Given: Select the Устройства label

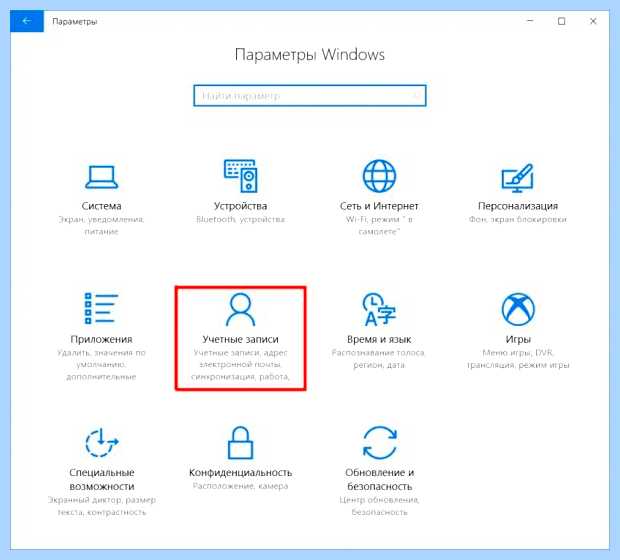Looking at the screenshot, I should tap(240, 206).
